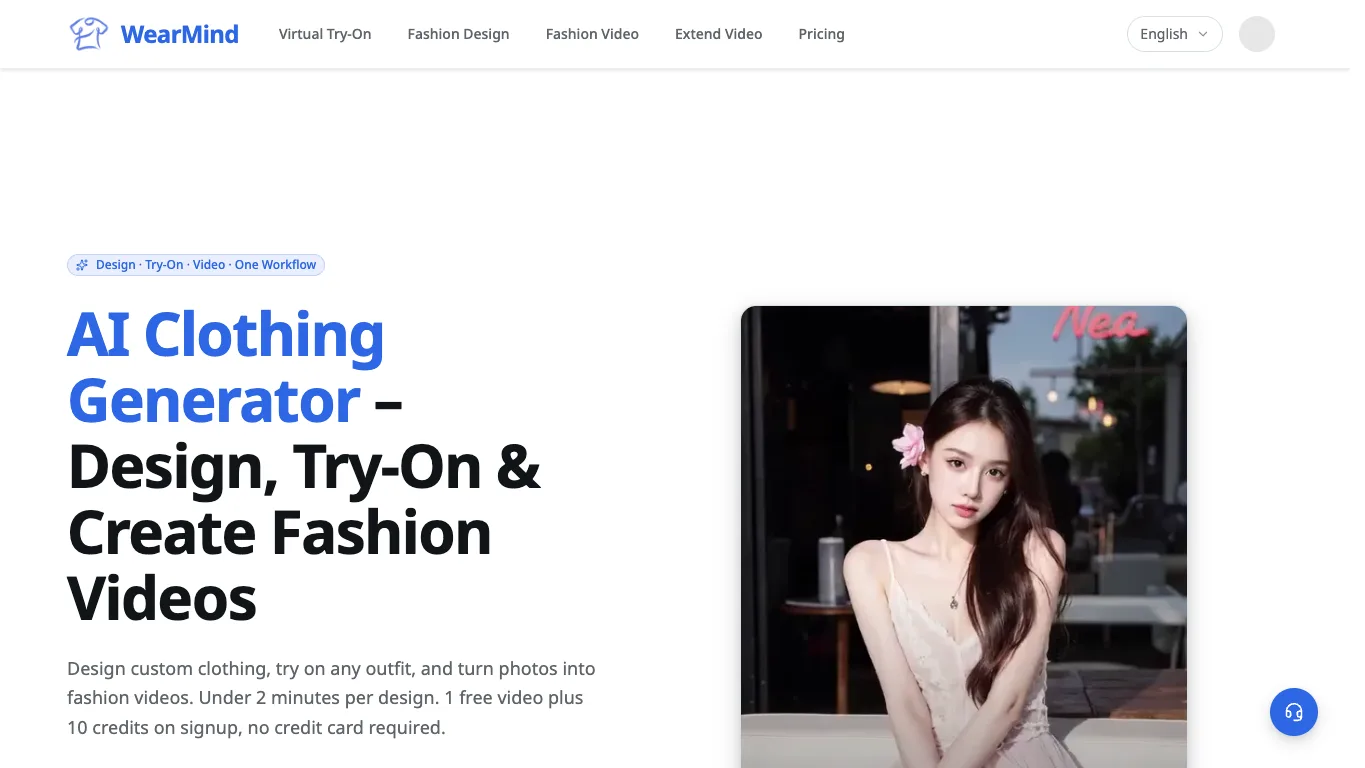Open the Virtual Try-On page
The width and height of the screenshot is (1365, 768).
tap(325, 34)
